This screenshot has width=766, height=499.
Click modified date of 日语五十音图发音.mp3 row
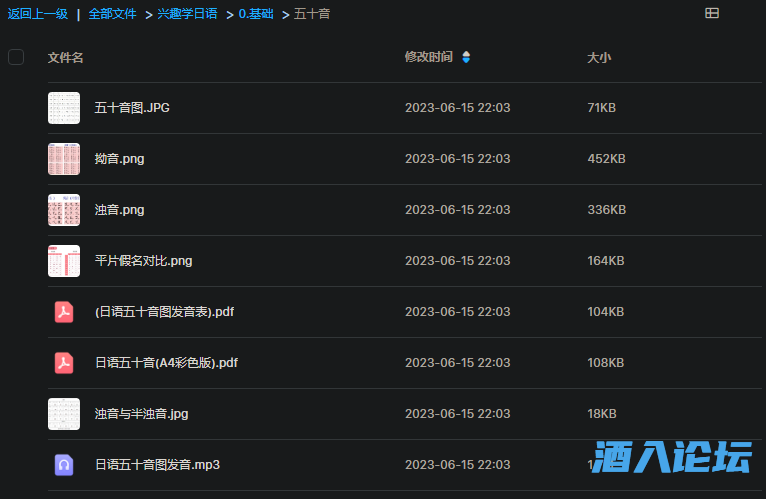pos(458,465)
